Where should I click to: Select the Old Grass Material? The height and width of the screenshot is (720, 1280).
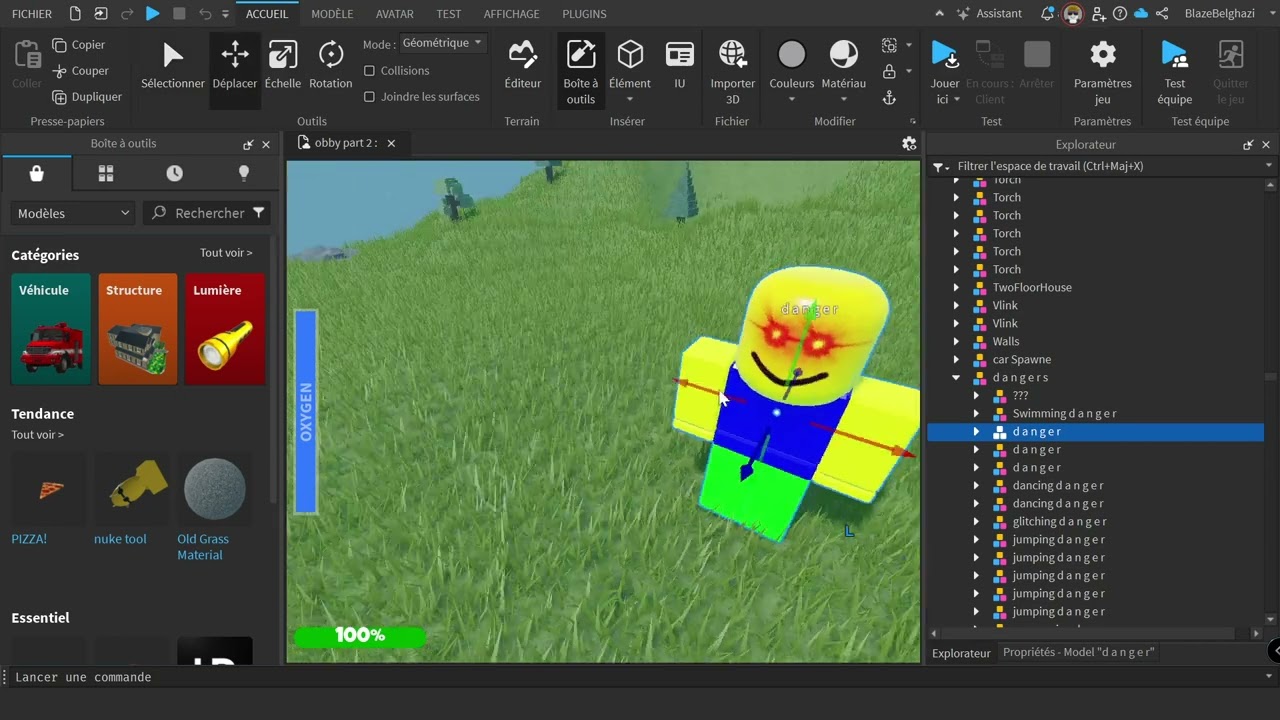(215, 506)
